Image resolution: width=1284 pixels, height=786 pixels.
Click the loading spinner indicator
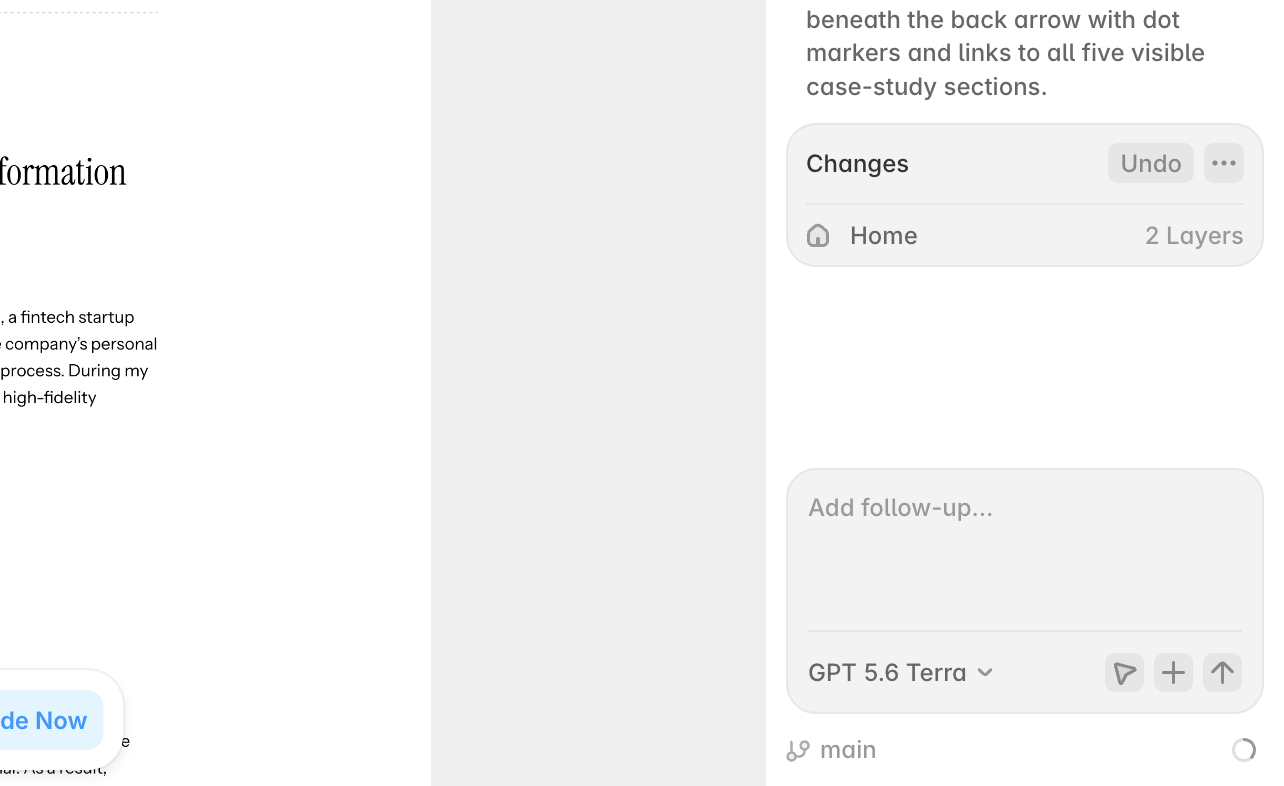coord(1243,750)
